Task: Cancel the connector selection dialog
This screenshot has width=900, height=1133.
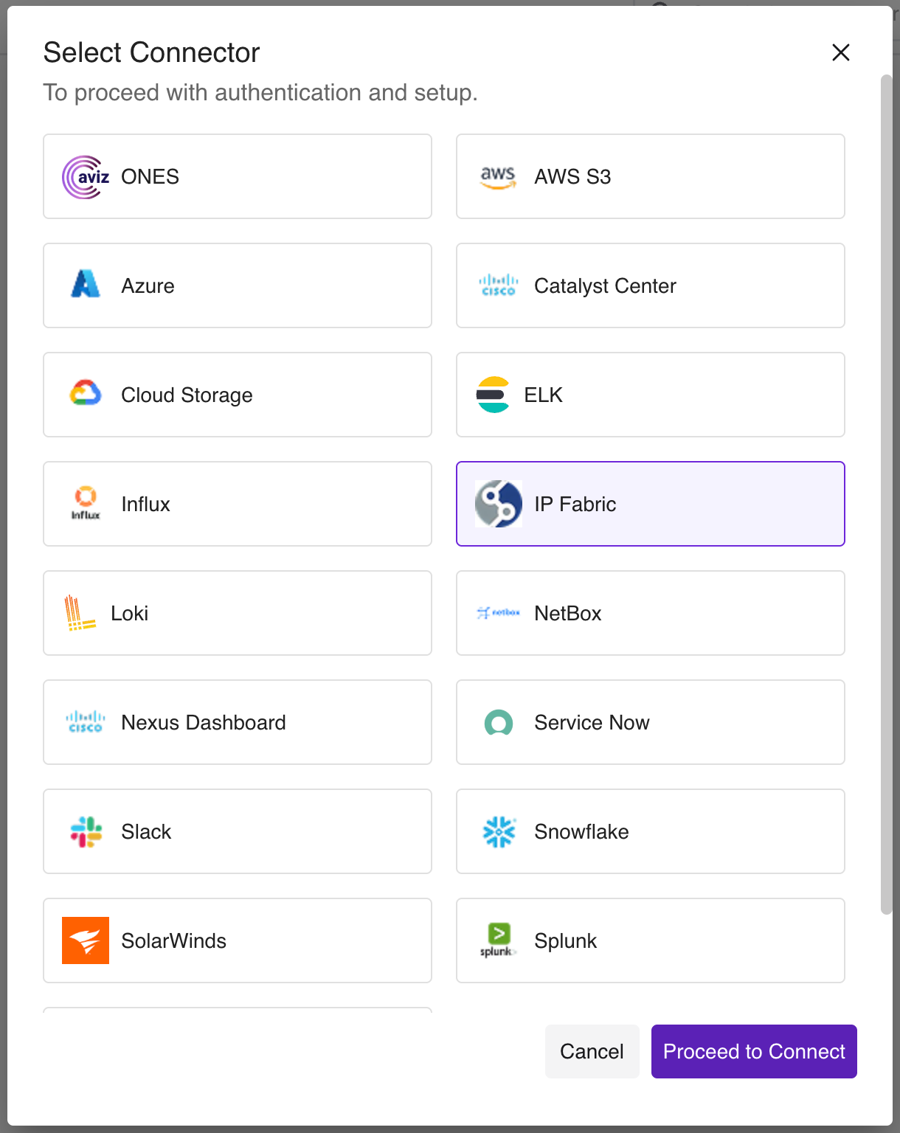Action: (592, 1052)
